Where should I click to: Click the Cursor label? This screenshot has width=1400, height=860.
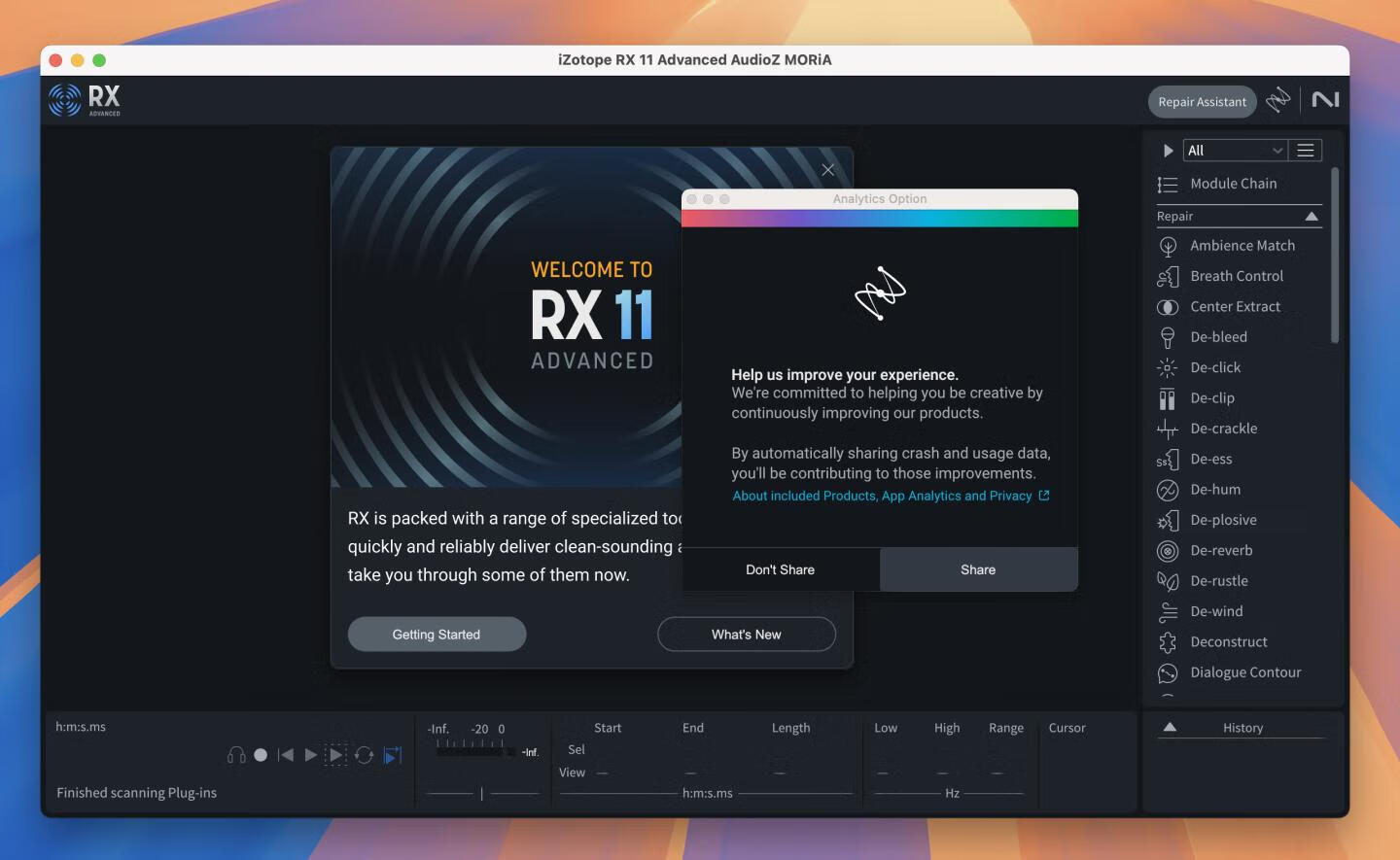click(x=1067, y=728)
